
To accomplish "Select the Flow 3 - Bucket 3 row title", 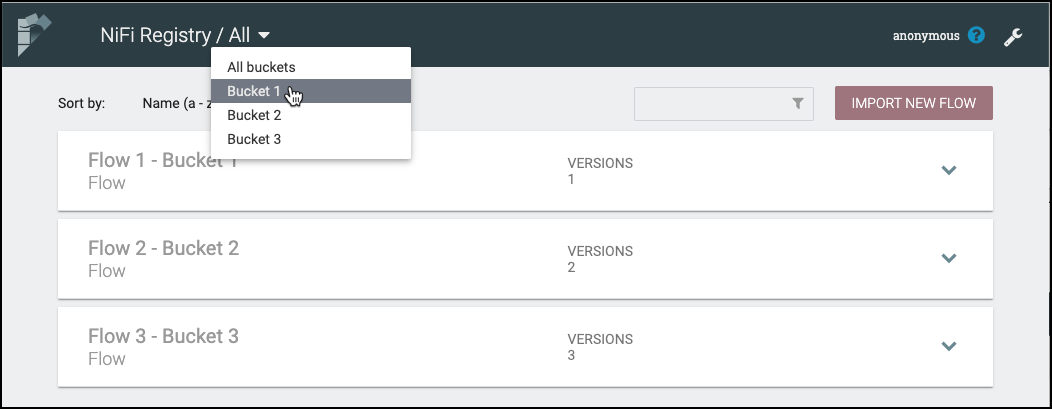I will coord(163,336).
